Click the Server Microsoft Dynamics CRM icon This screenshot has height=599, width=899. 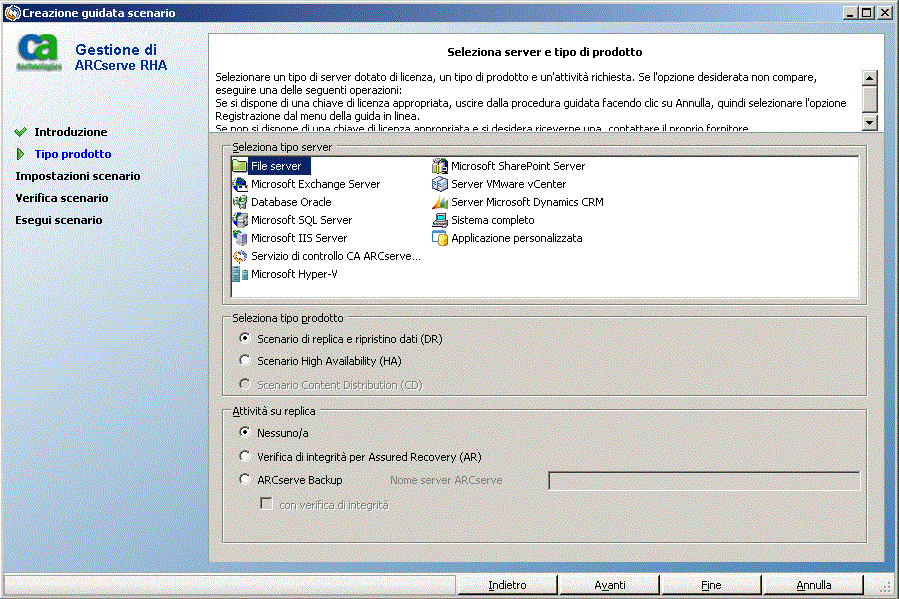click(440, 202)
